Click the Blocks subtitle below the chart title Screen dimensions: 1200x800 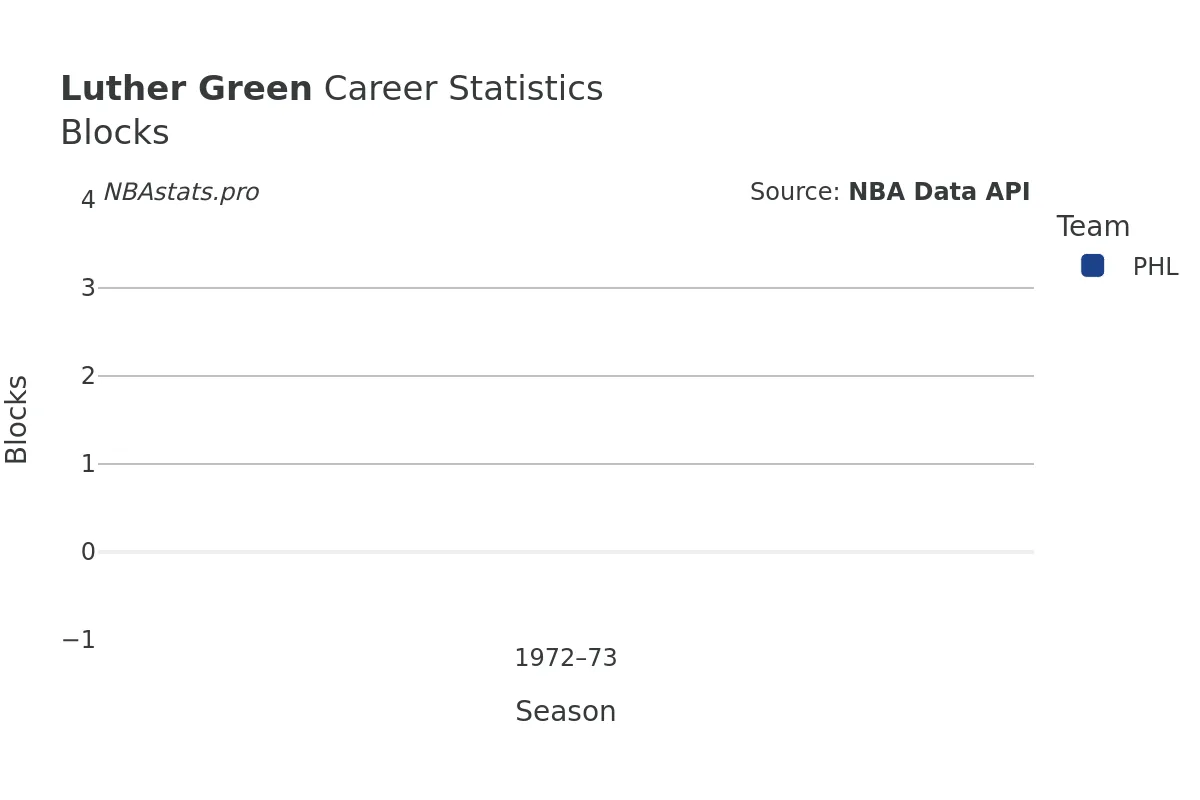click(115, 134)
